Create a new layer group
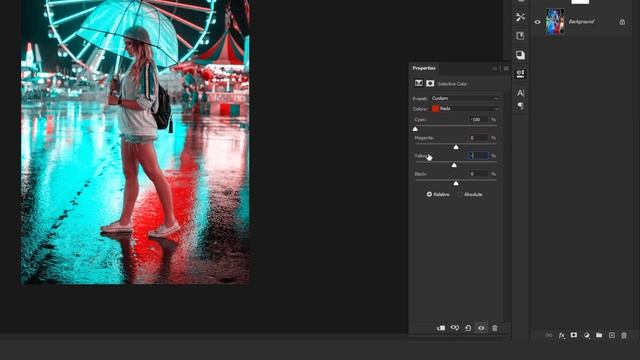The image size is (640, 360). click(599, 335)
